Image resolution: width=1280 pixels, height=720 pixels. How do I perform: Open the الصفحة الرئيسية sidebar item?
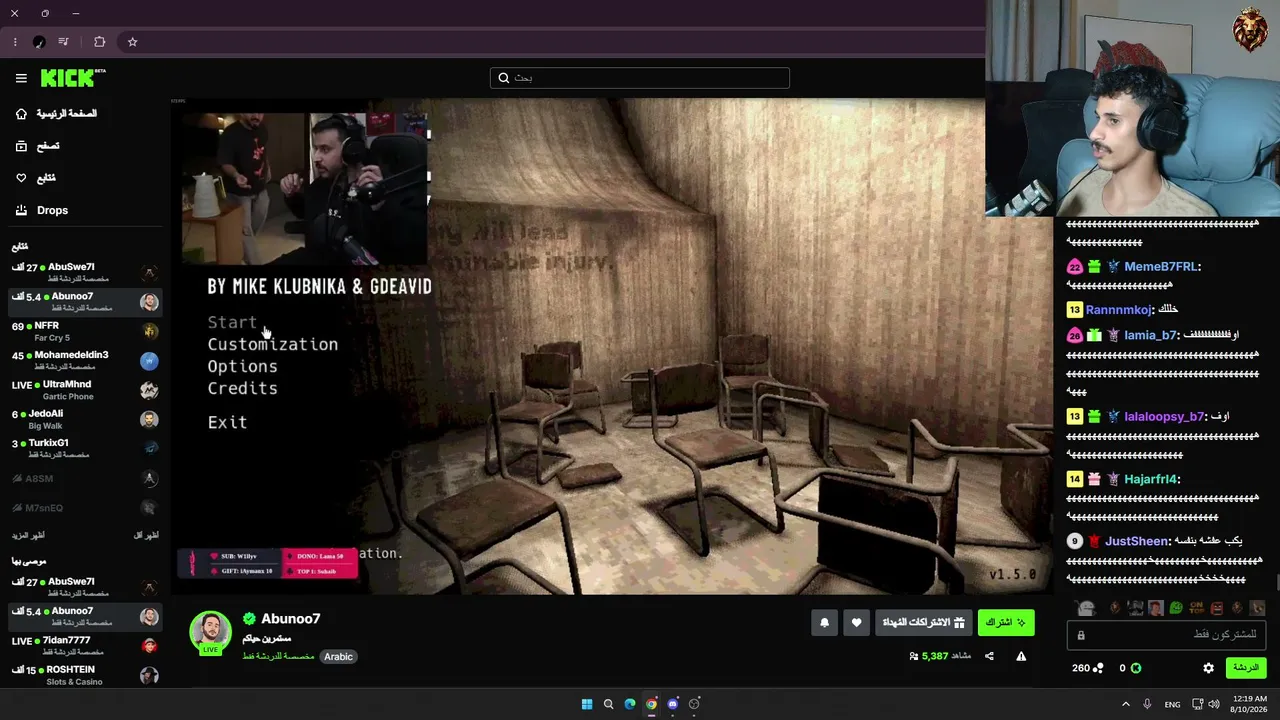point(67,114)
